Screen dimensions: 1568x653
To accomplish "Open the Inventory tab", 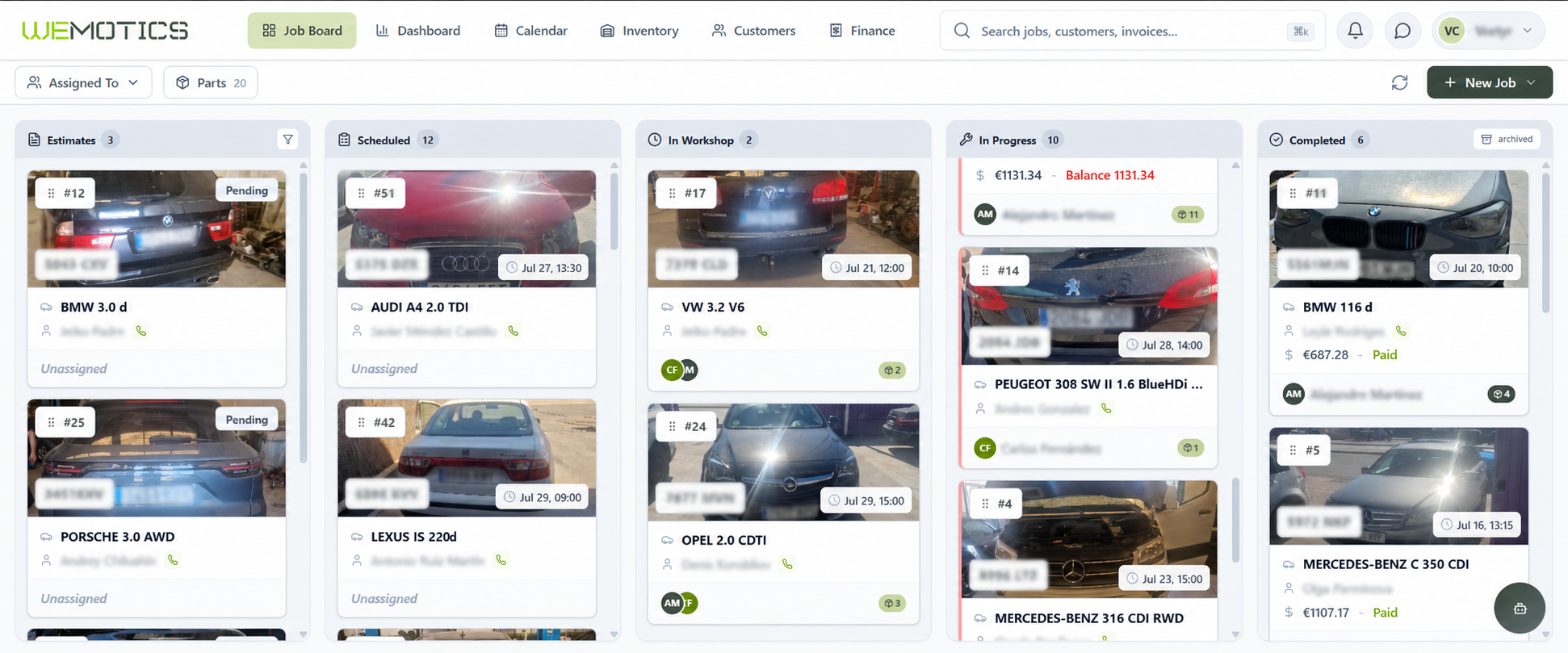I will [639, 31].
